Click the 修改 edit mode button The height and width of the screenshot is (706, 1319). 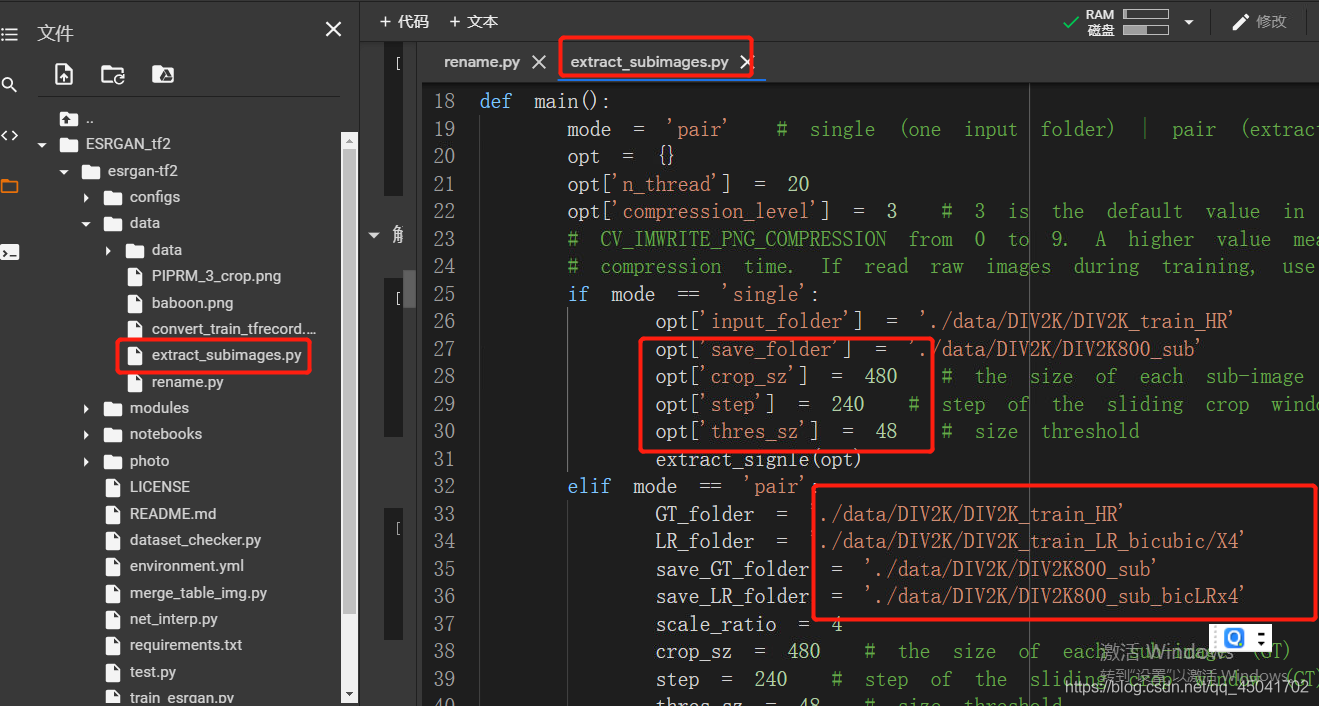[x=1259, y=22]
